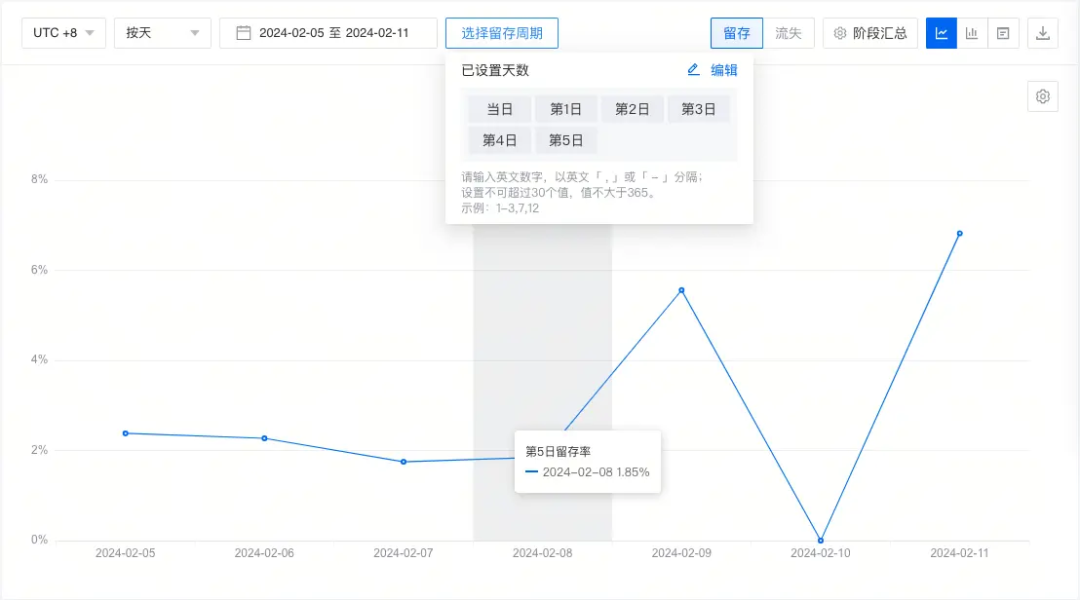Screen dimensions: 1080x600
Task: Click the 2024-02-05 data point
Action: click(x=125, y=433)
